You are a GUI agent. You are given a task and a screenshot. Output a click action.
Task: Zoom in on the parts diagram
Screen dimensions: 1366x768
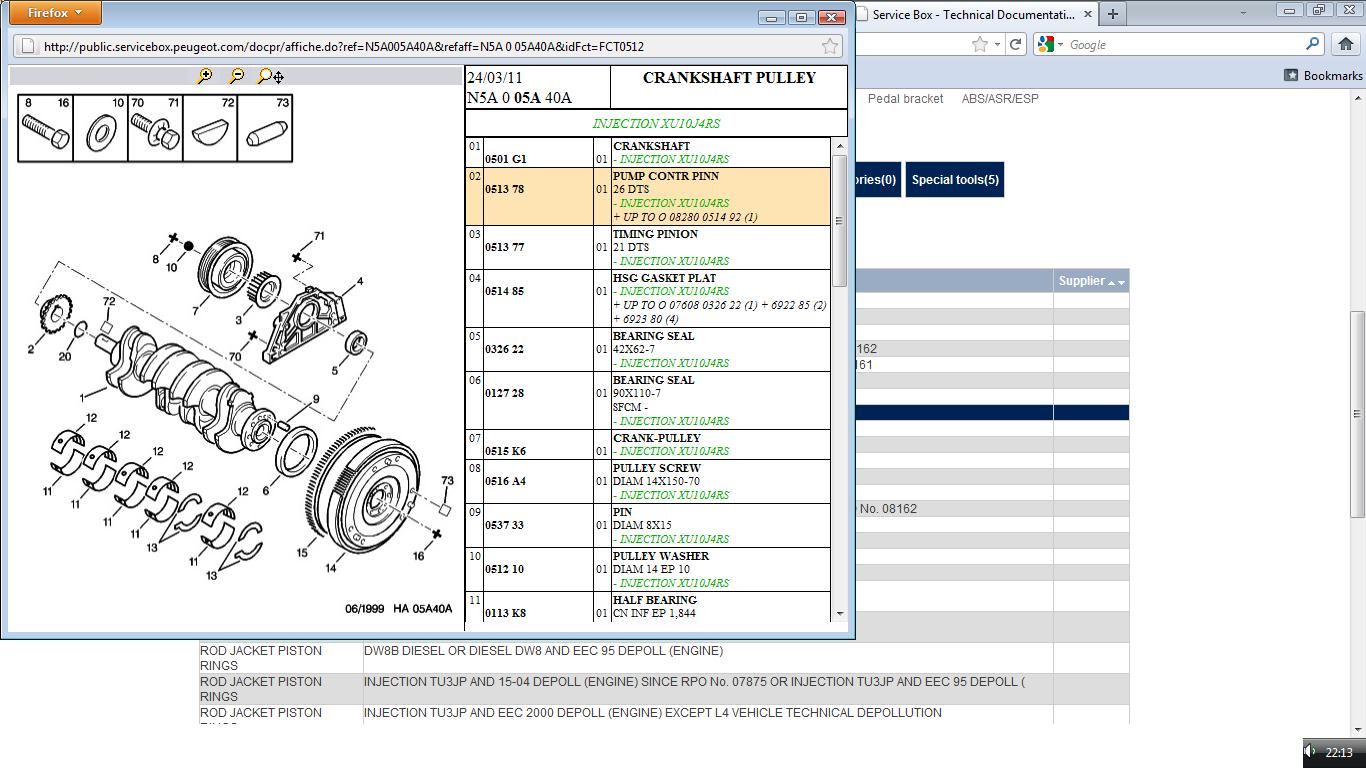205,76
